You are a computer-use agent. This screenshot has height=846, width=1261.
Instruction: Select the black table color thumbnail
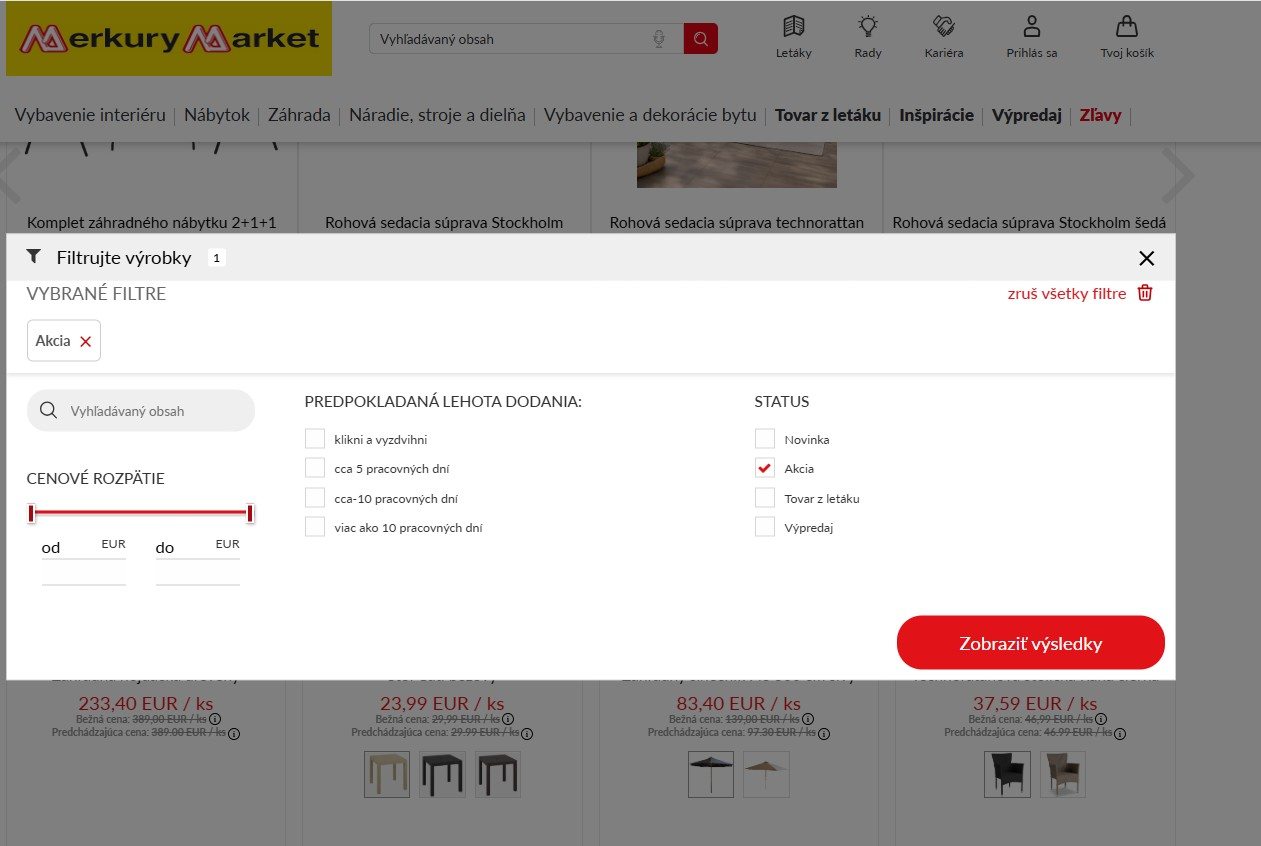click(x=442, y=774)
